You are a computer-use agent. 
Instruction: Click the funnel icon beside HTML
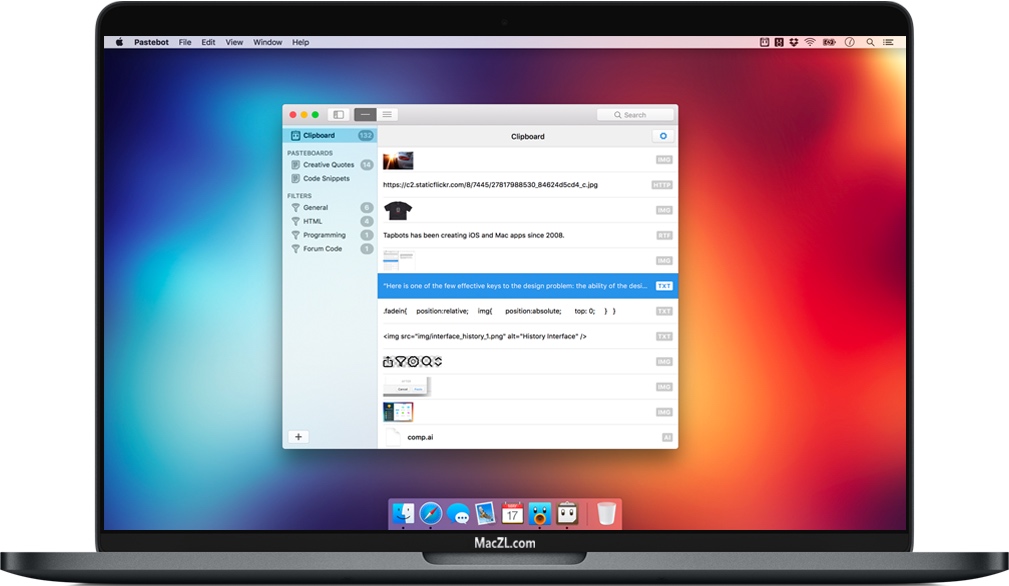(295, 221)
